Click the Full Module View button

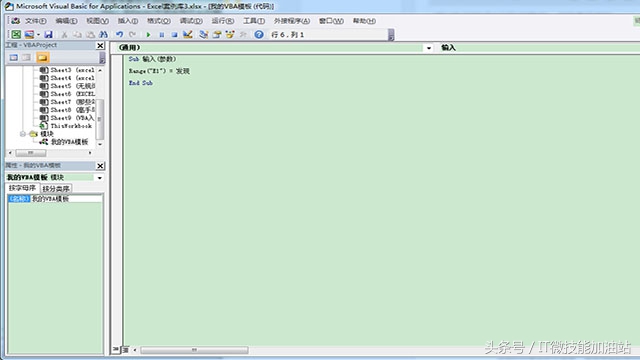125,350
